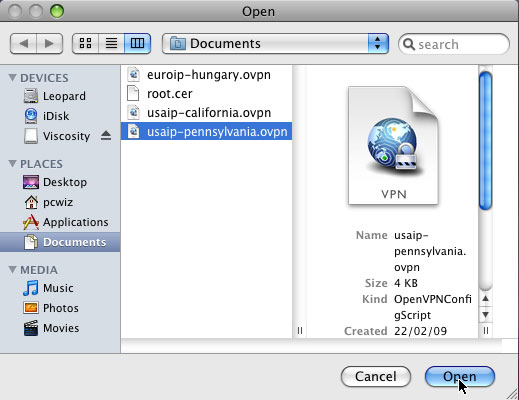519x400 pixels.
Task: Collapse the MEDIA sidebar section
Action: tap(13, 270)
